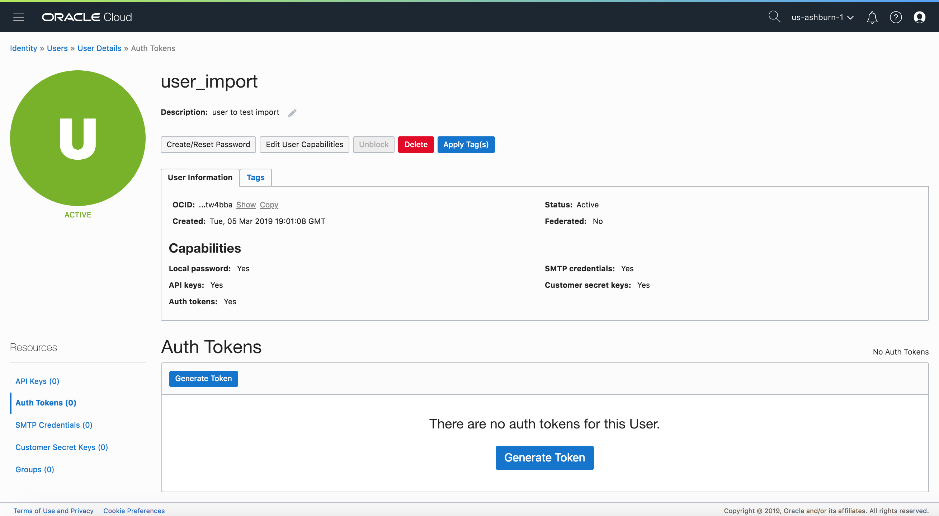Click the red Delete button
The image size is (939, 516).
click(416, 144)
